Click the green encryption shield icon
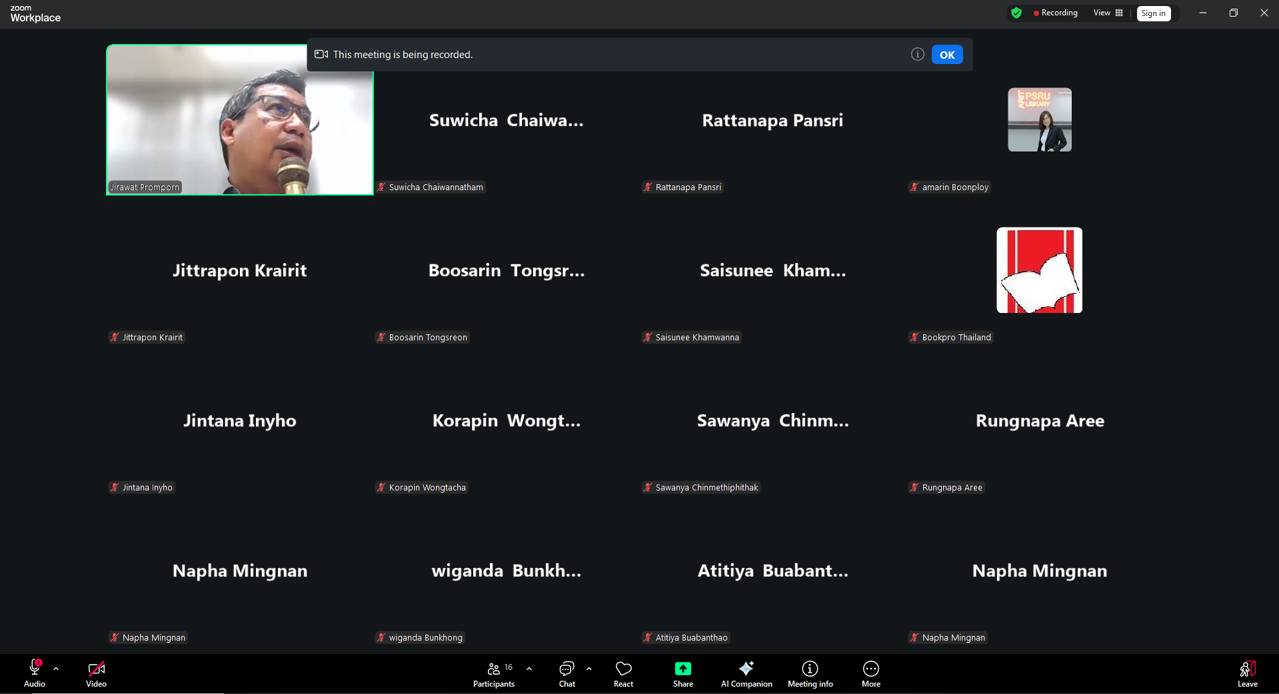The width and height of the screenshot is (1279, 694). click(1016, 13)
